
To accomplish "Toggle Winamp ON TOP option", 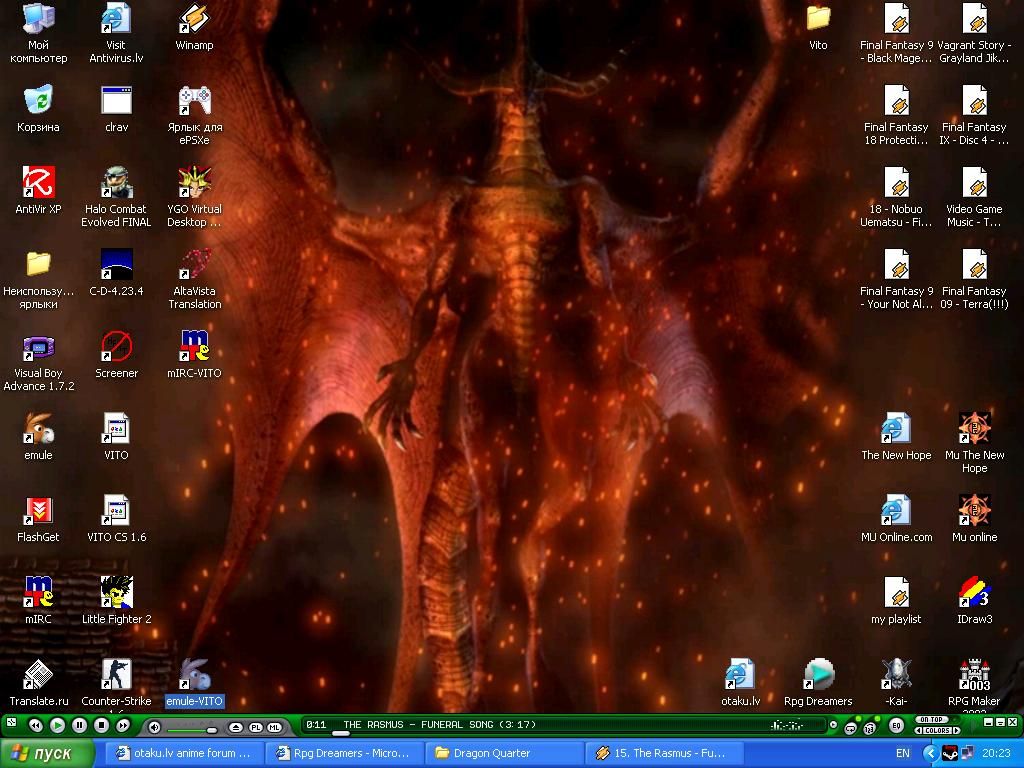I will [x=931, y=720].
